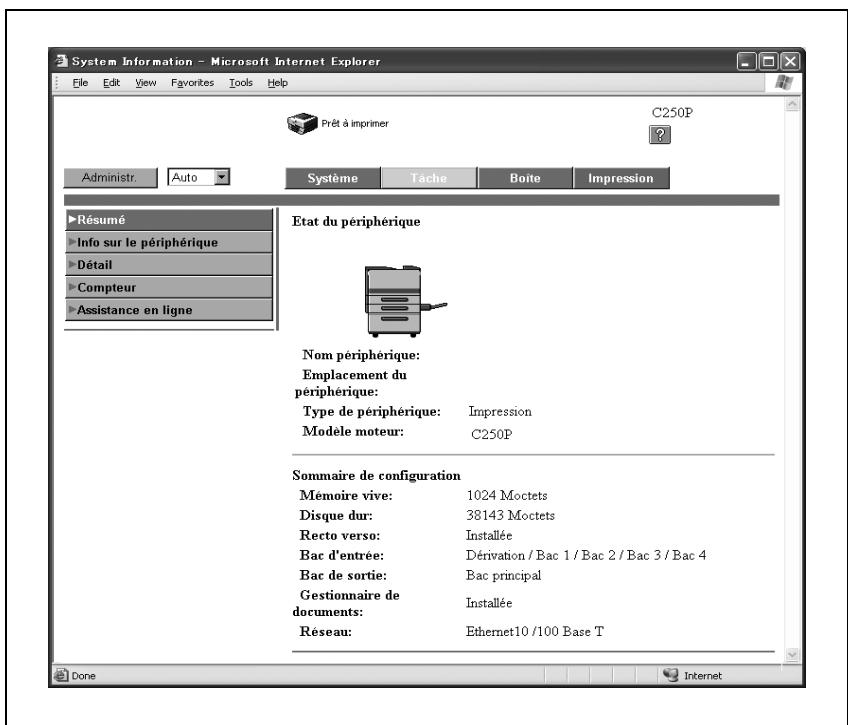Viewport: 848px width, 725px height.
Task: Open Info sur le périphérique
Action: pyautogui.click(x=169, y=243)
